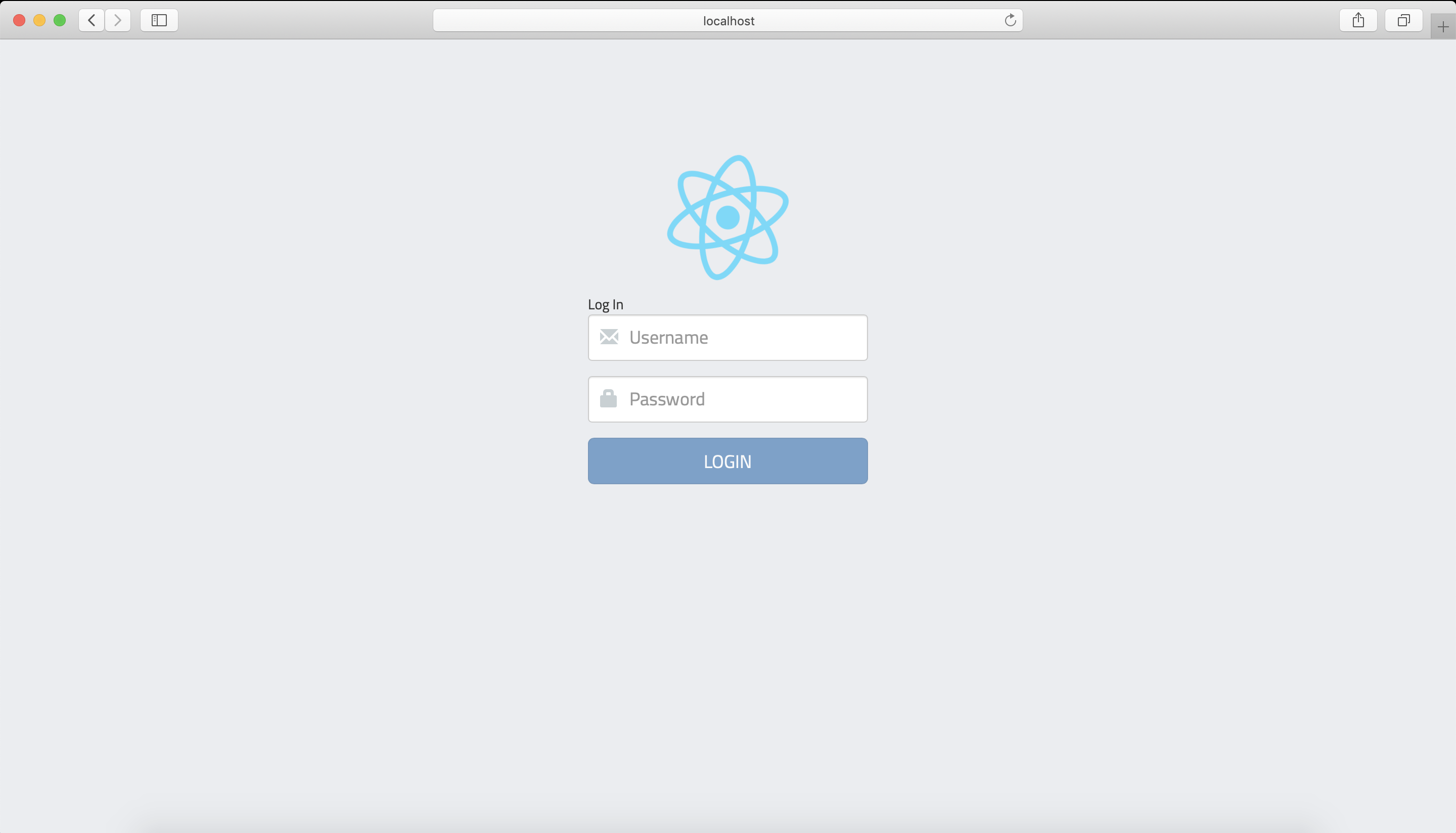Screen dimensions: 1456x833
Task: Click the Safari forward arrow
Action: tap(118, 21)
